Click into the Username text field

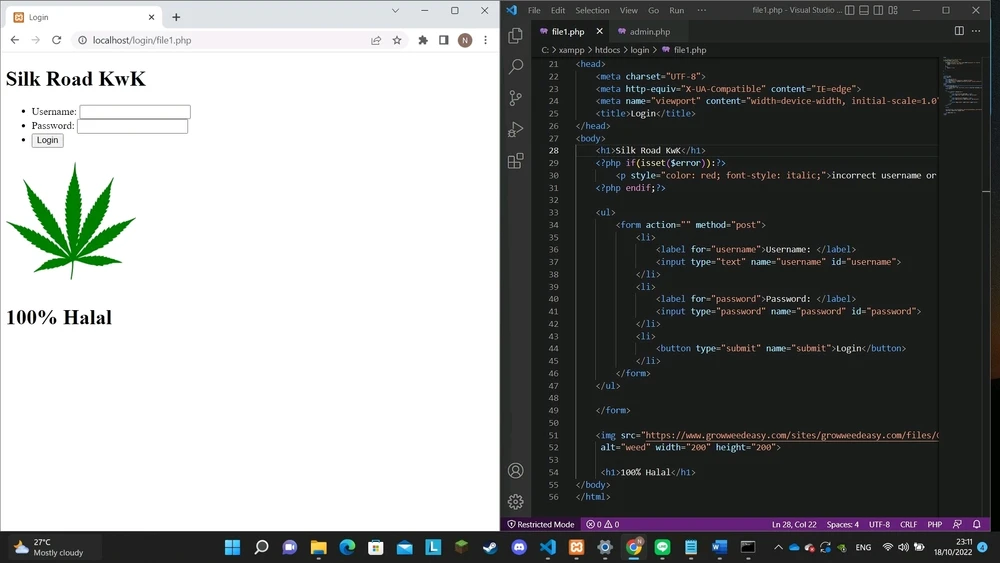tap(135, 112)
